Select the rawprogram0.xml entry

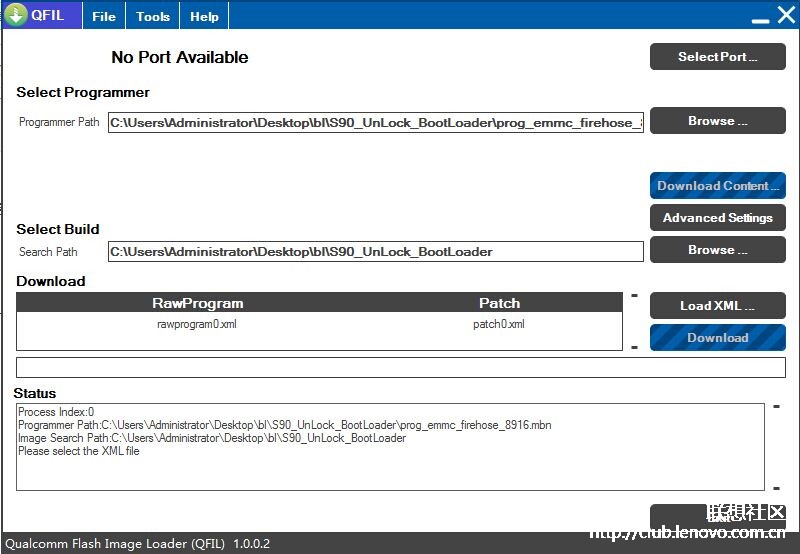click(x=197, y=324)
